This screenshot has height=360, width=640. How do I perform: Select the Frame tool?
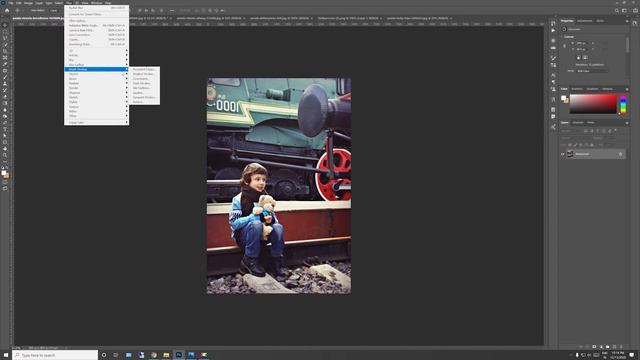click(5, 58)
